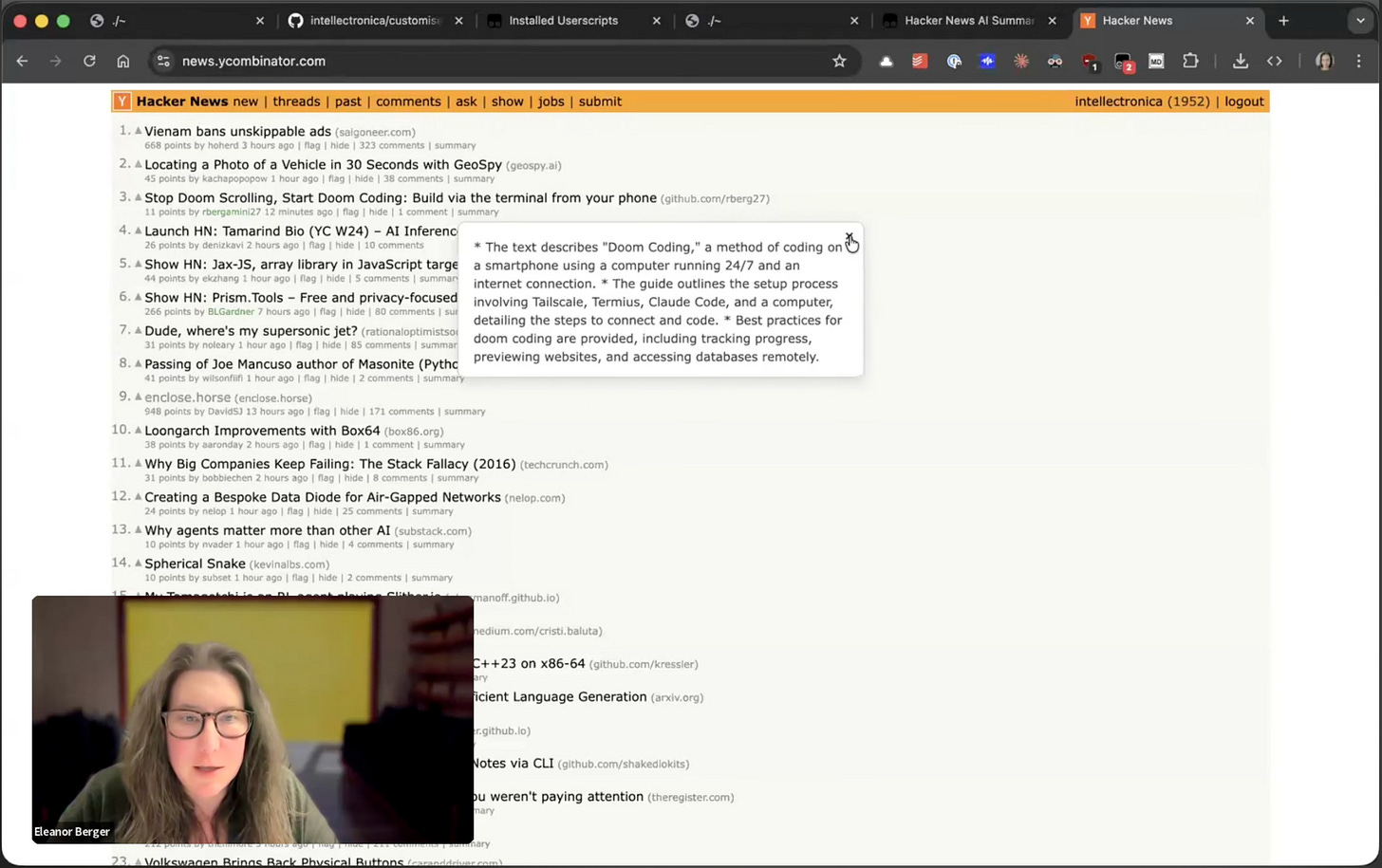Open the downloads icon in toolbar
The width and height of the screenshot is (1382, 868).
coord(1240,61)
